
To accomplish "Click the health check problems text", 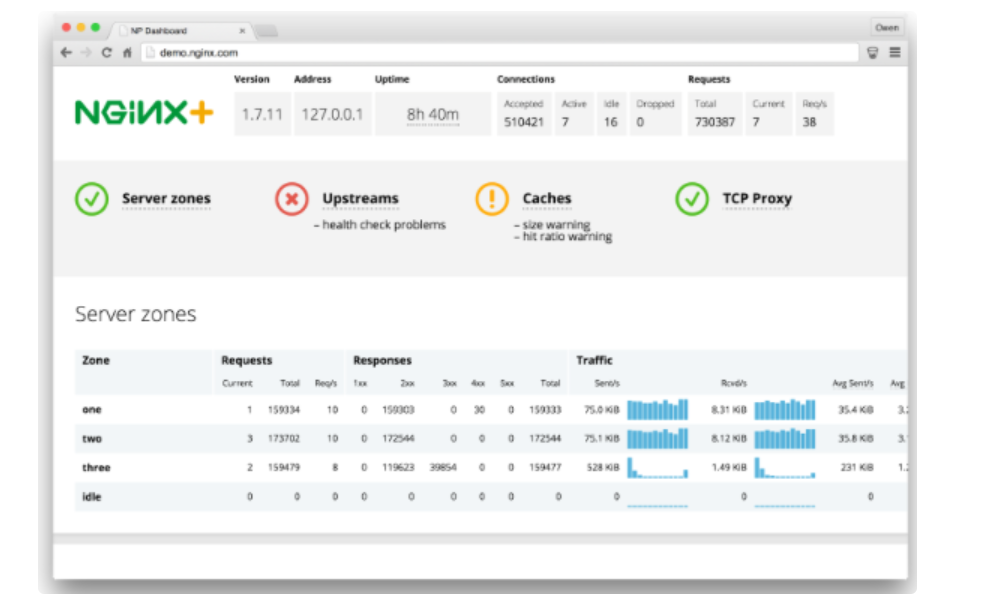I will pyautogui.click(x=384, y=224).
